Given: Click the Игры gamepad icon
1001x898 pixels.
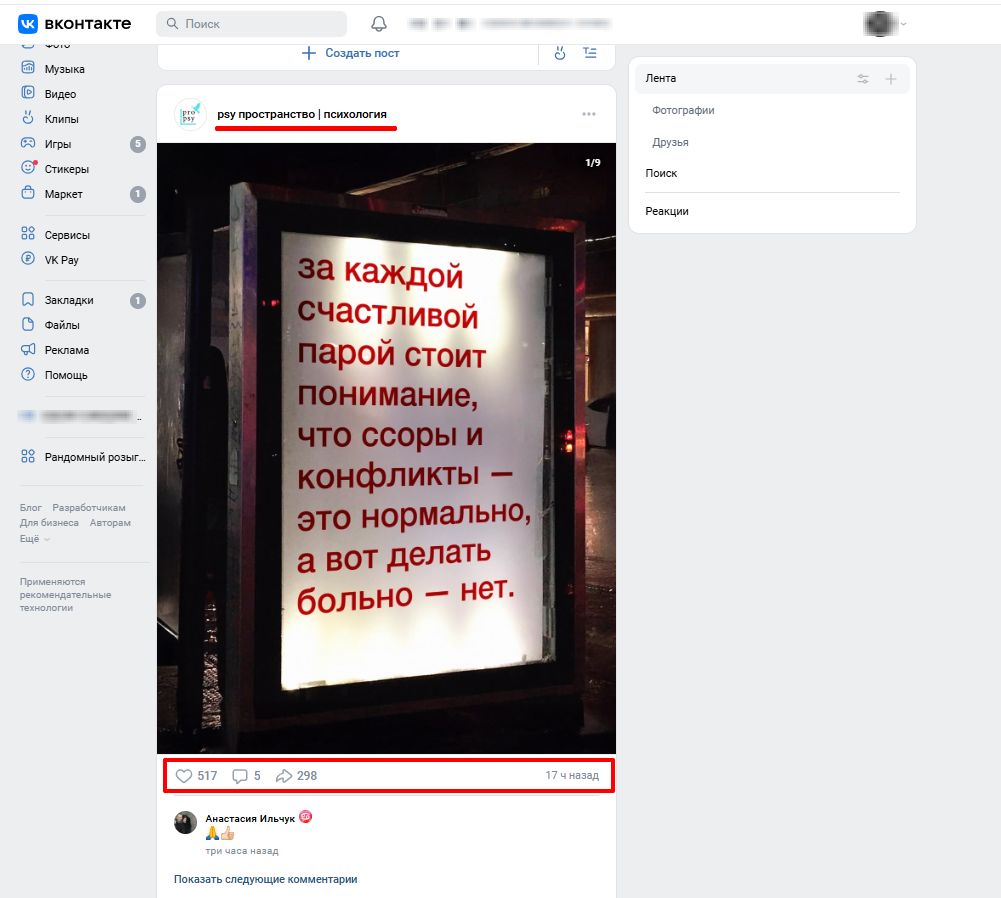Looking at the screenshot, I should tap(28, 143).
